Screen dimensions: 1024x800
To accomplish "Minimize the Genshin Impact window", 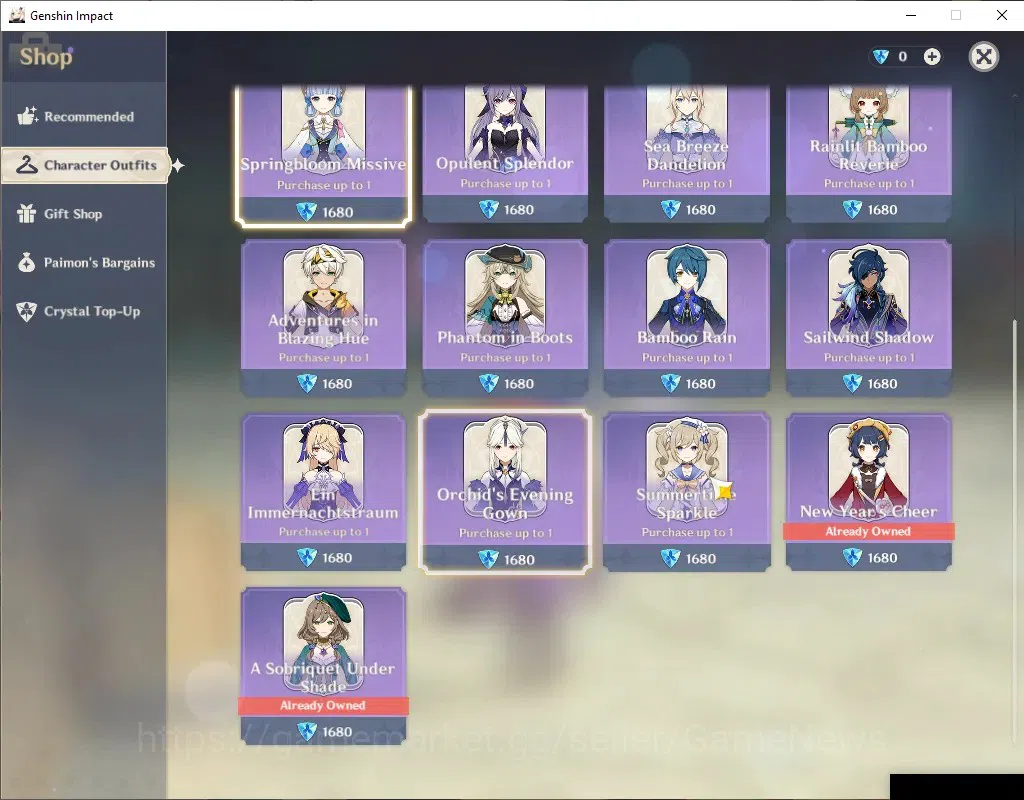I will [911, 15].
